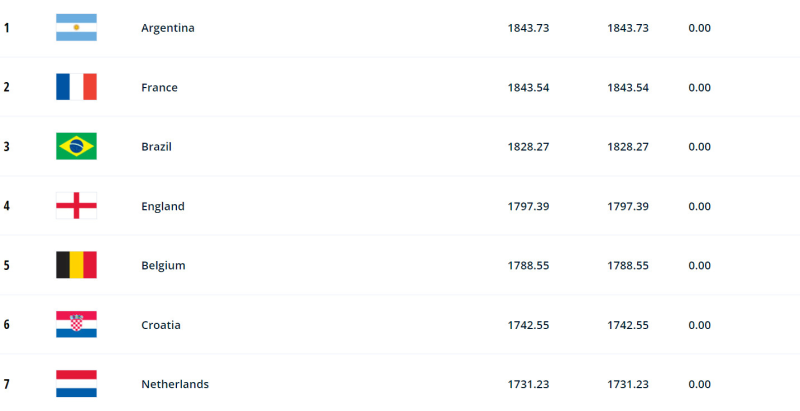Click the Belgium flag icon
800x411 pixels.
point(76,265)
